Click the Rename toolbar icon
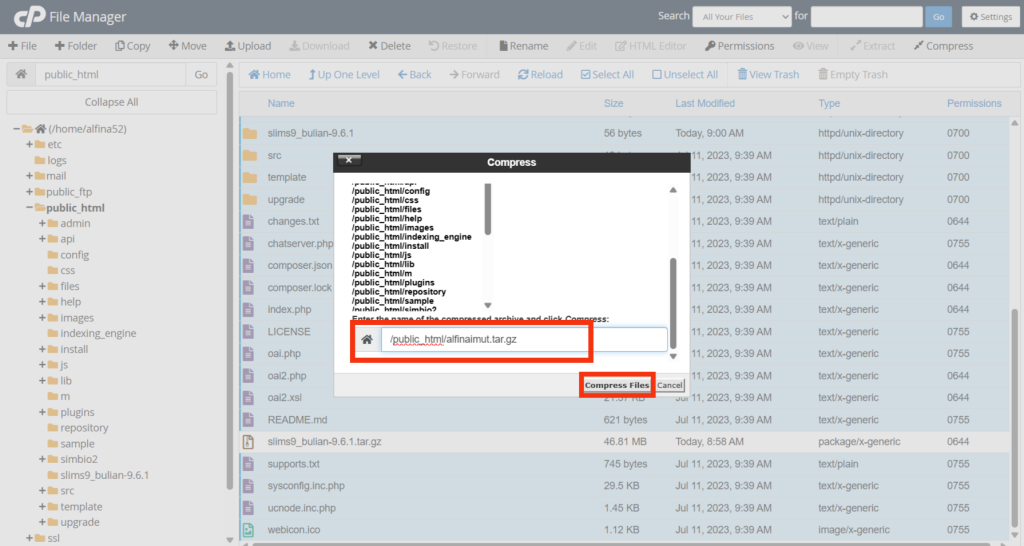 [x=503, y=46]
